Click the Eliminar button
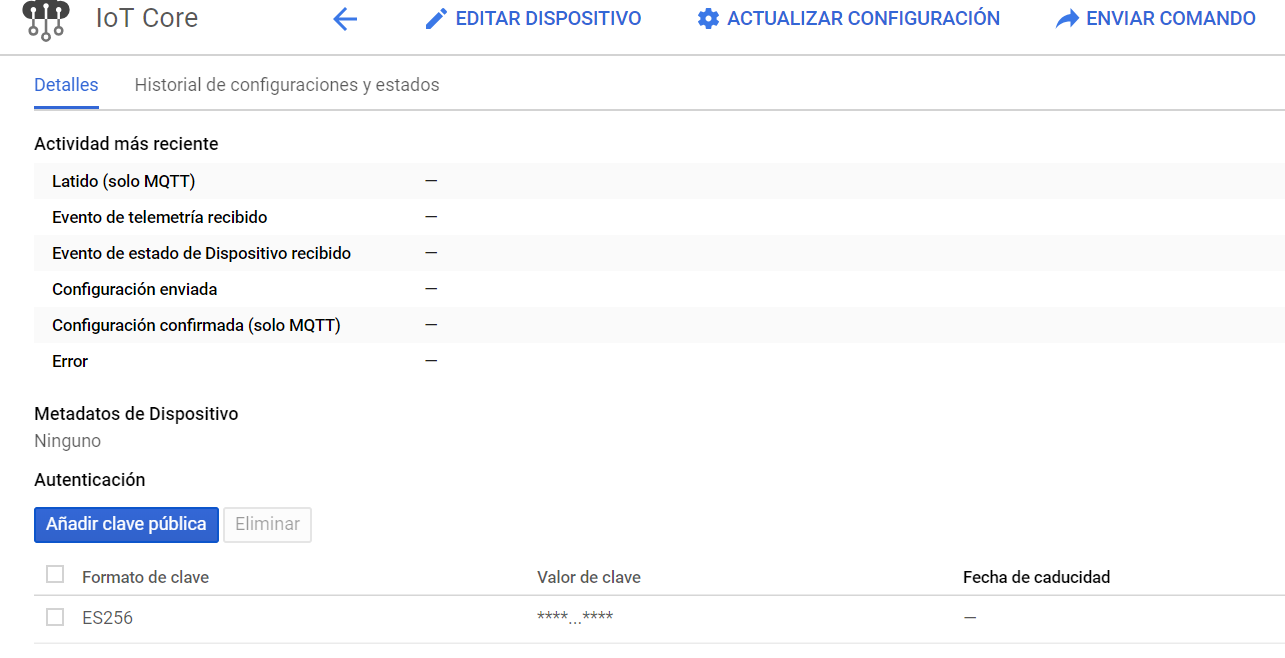 coord(267,524)
